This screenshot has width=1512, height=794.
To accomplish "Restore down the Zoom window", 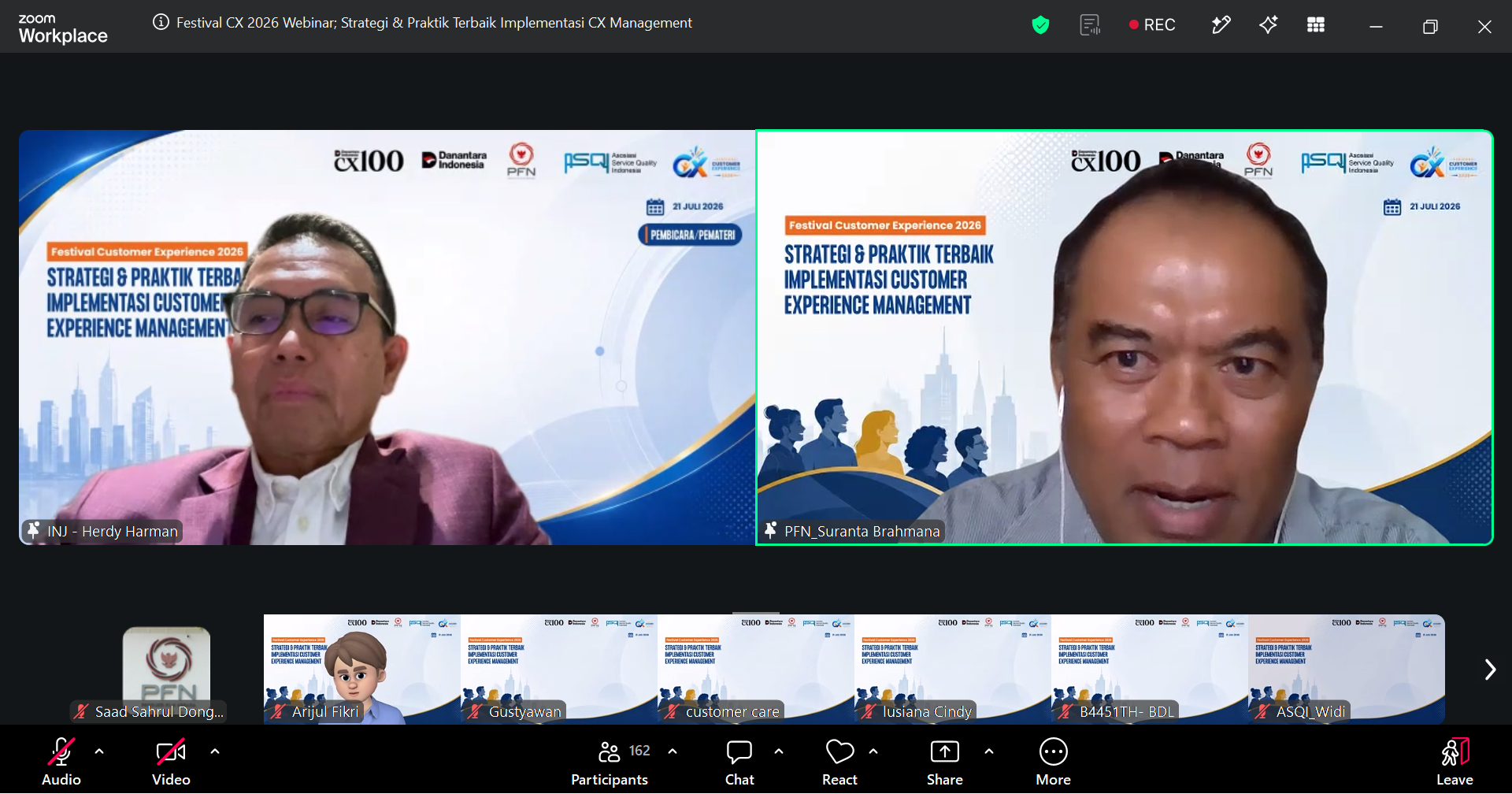I will click(1430, 26).
